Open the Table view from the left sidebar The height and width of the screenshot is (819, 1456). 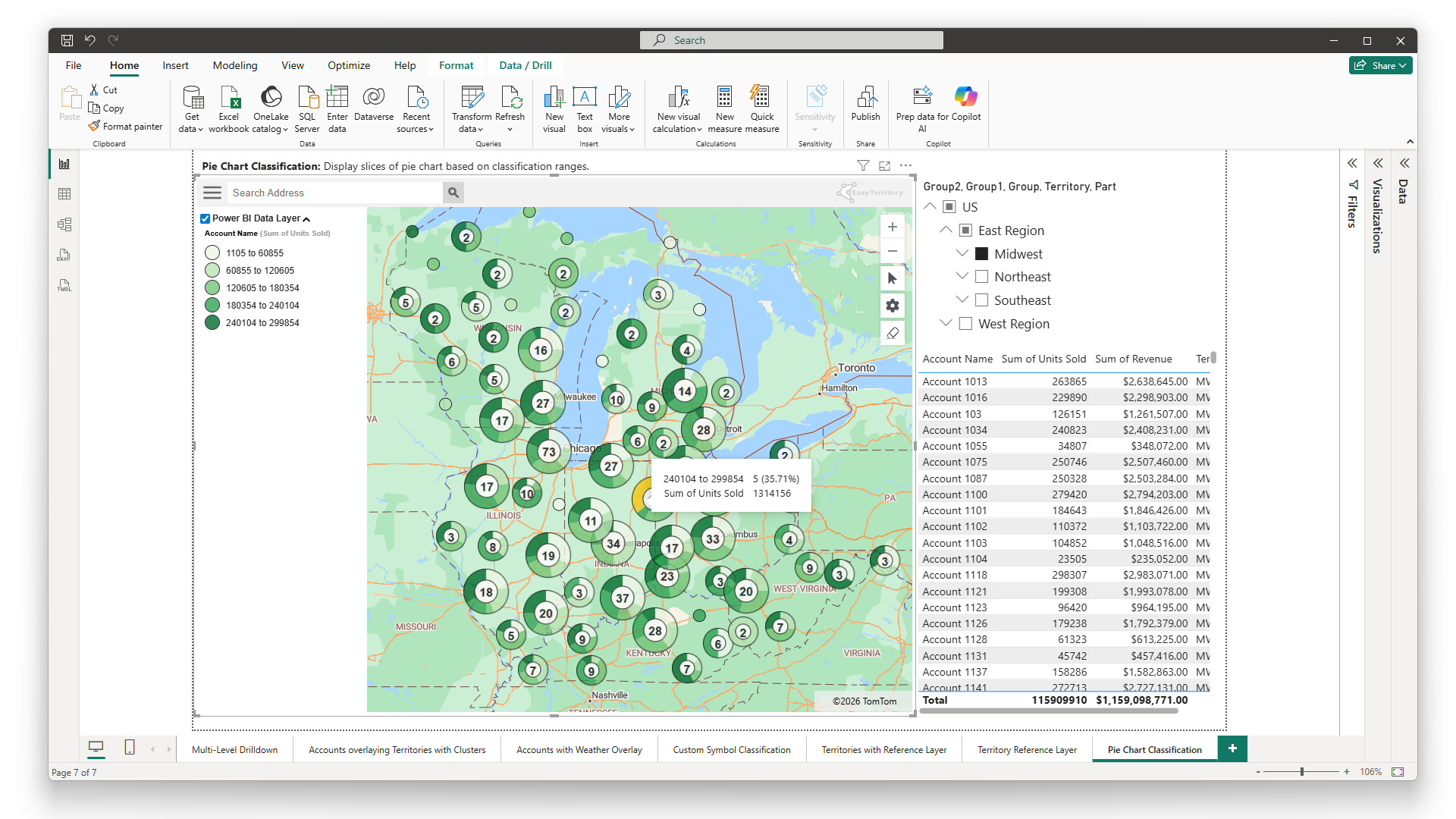[64, 193]
